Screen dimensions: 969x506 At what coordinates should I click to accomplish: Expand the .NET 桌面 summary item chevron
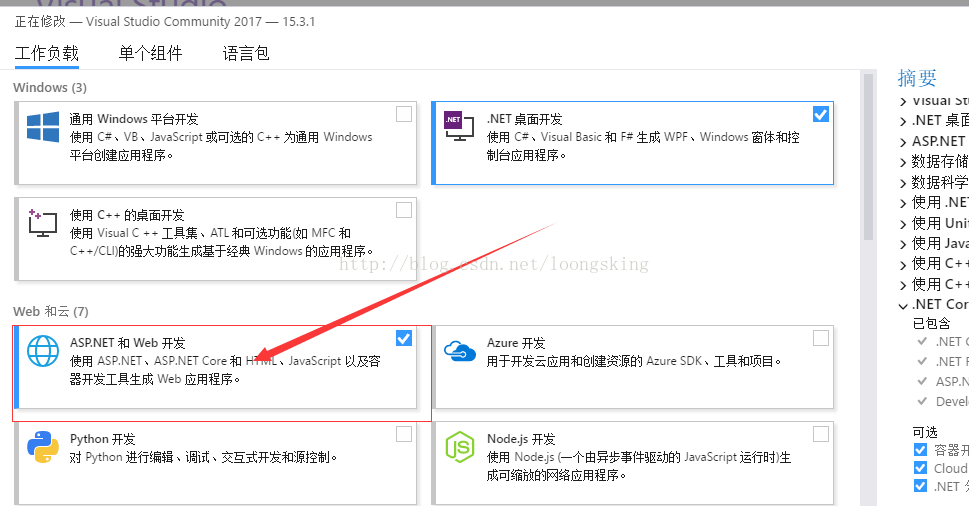click(x=903, y=122)
